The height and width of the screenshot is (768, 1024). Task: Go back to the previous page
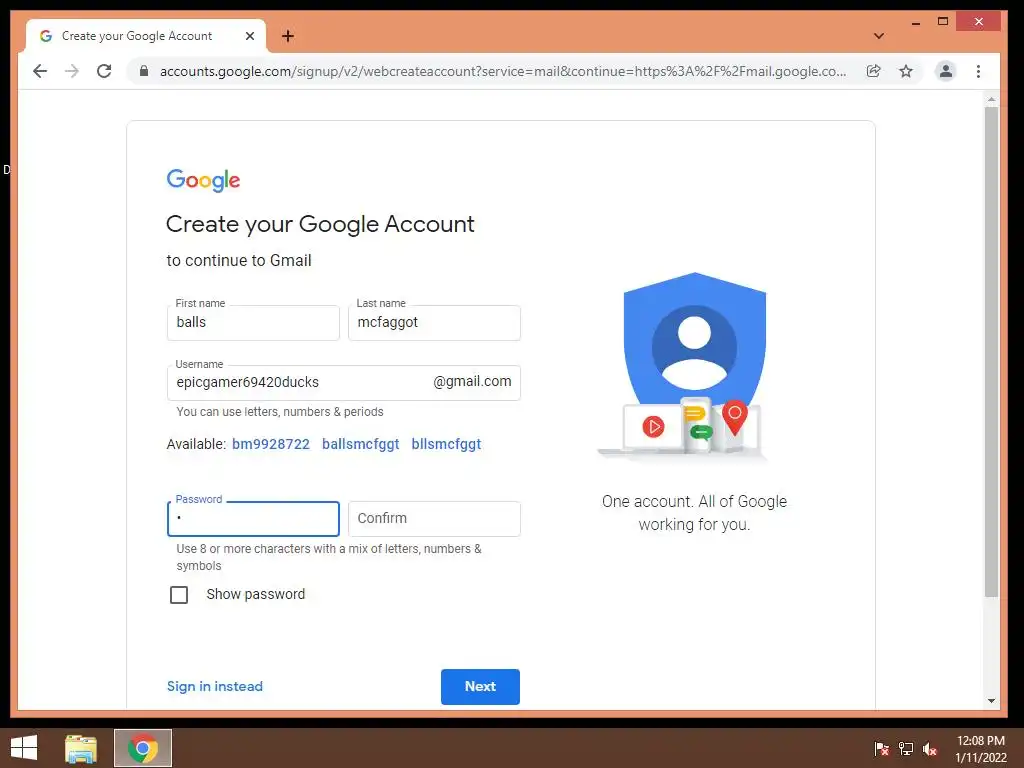pyautogui.click(x=40, y=71)
